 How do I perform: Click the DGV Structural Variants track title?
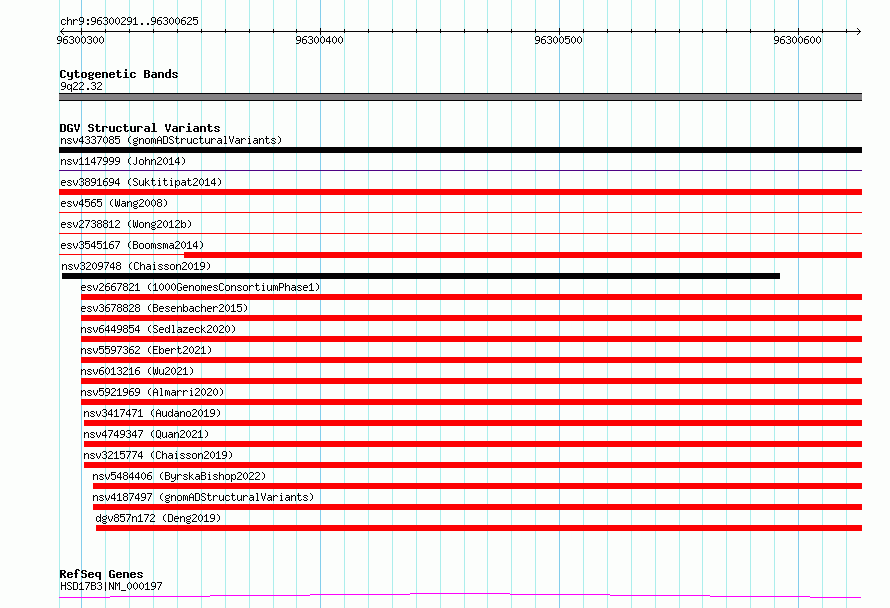[140, 128]
